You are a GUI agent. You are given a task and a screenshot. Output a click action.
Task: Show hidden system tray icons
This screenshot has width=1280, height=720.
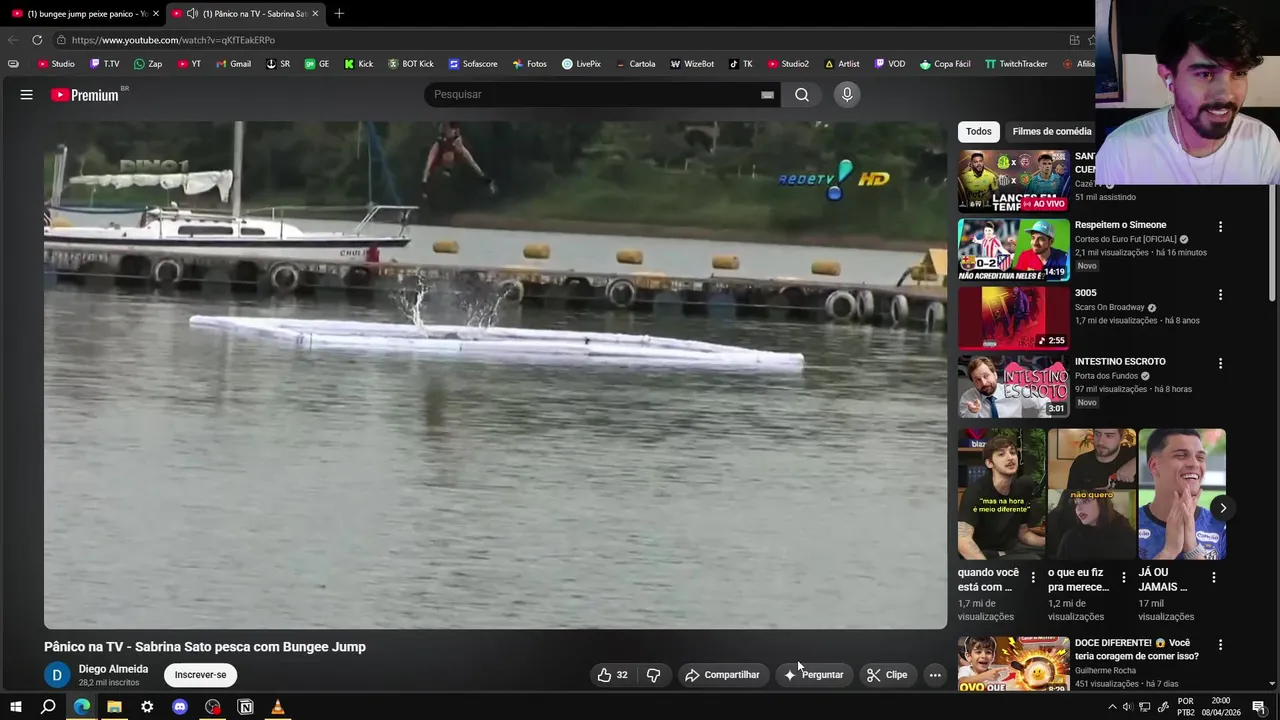1112,707
